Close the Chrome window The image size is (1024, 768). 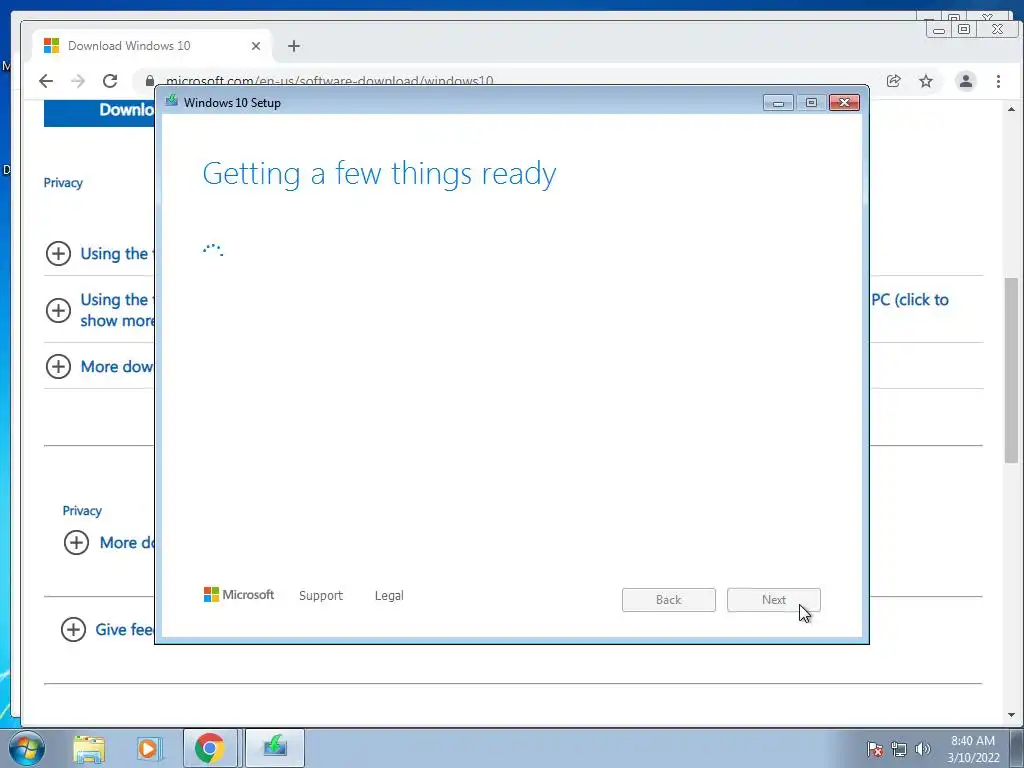(x=997, y=29)
